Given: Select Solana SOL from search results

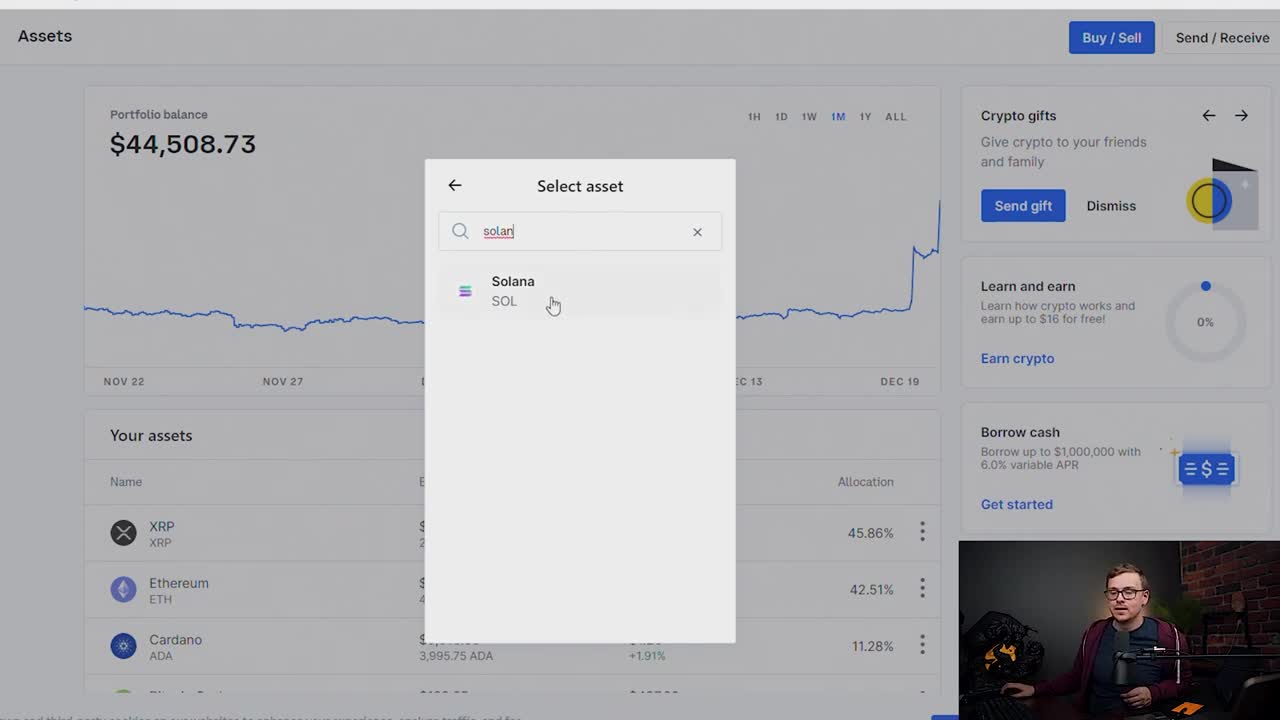Looking at the screenshot, I should (580, 291).
